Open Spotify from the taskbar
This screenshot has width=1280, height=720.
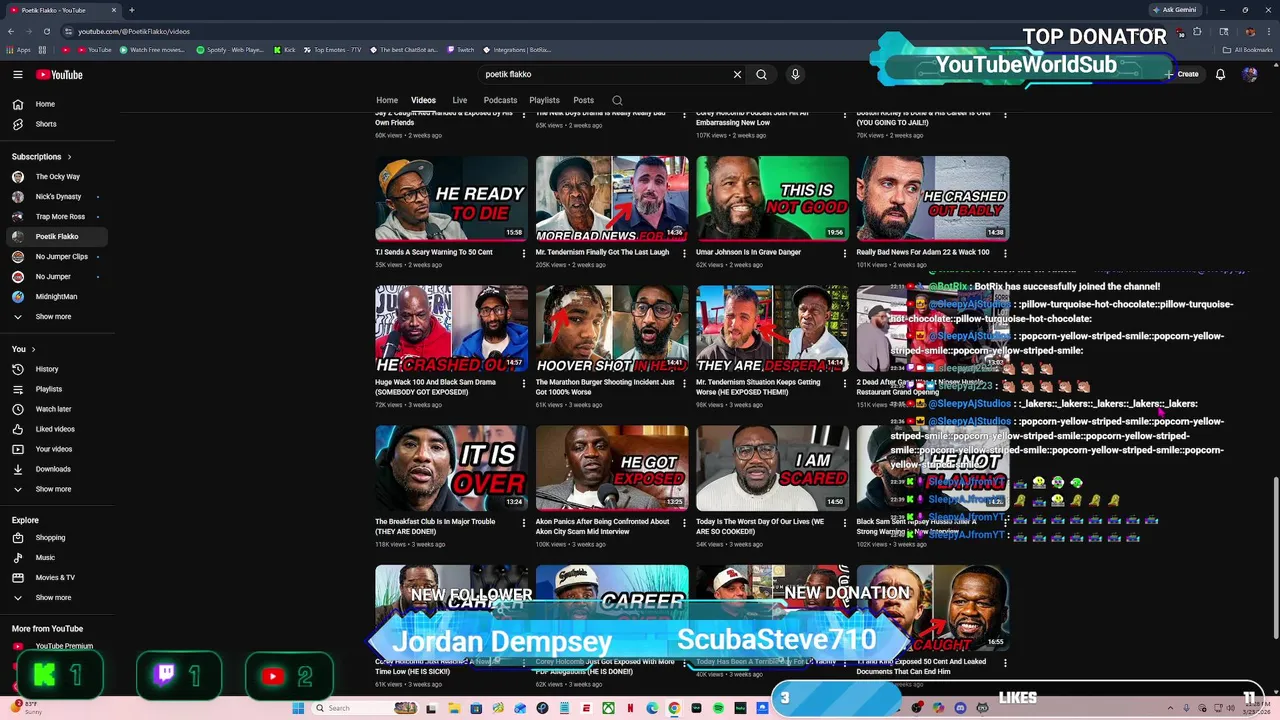(x=718, y=708)
